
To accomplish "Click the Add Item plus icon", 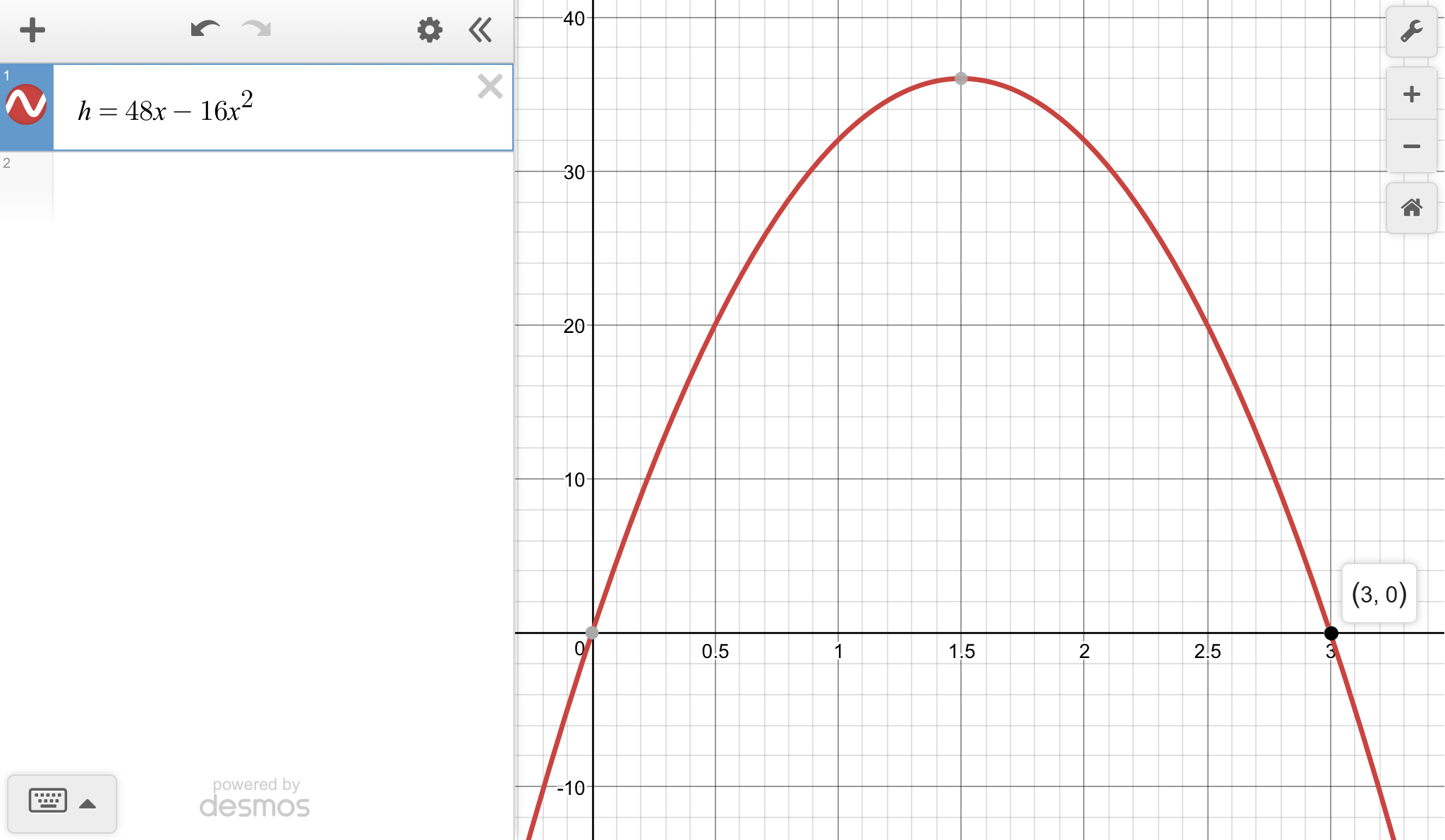I will pyautogui.click(x=32, y=30).
